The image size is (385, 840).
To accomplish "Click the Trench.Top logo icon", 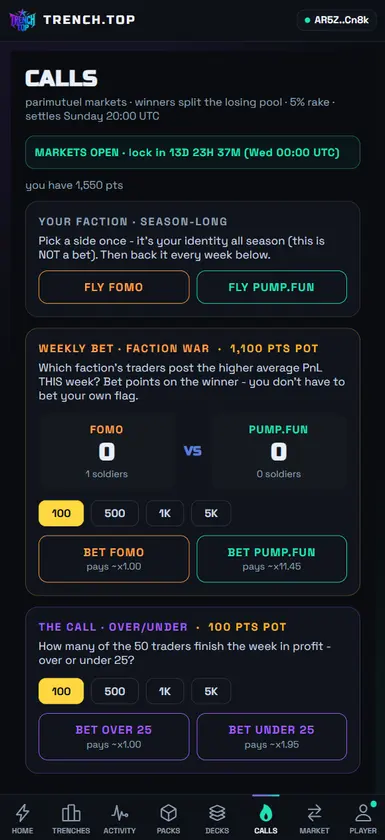I will tap(22, 20).
